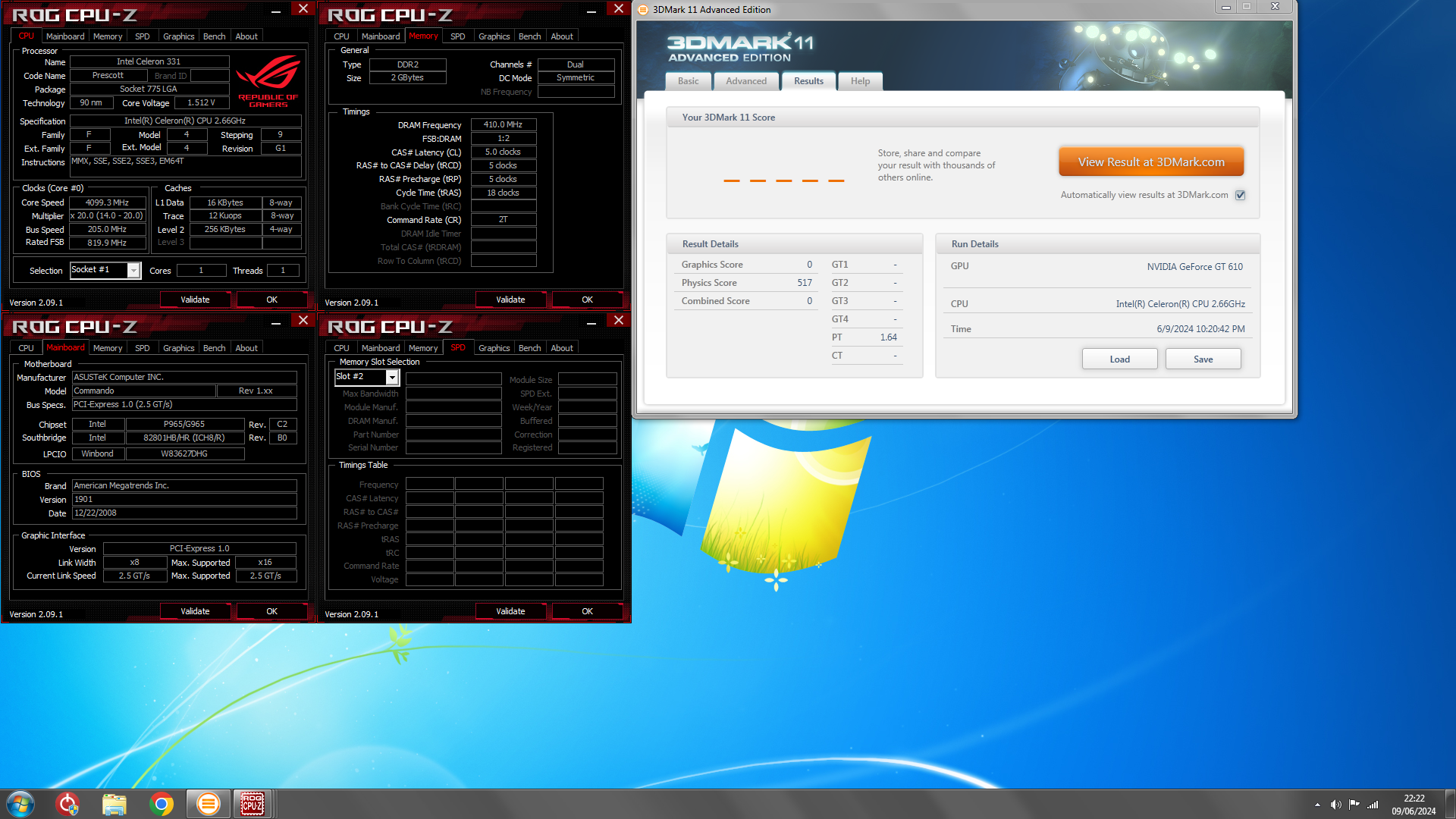
Task: Open CPU tab in CPU-Z Memory window
Action: [x=341, y=36]
